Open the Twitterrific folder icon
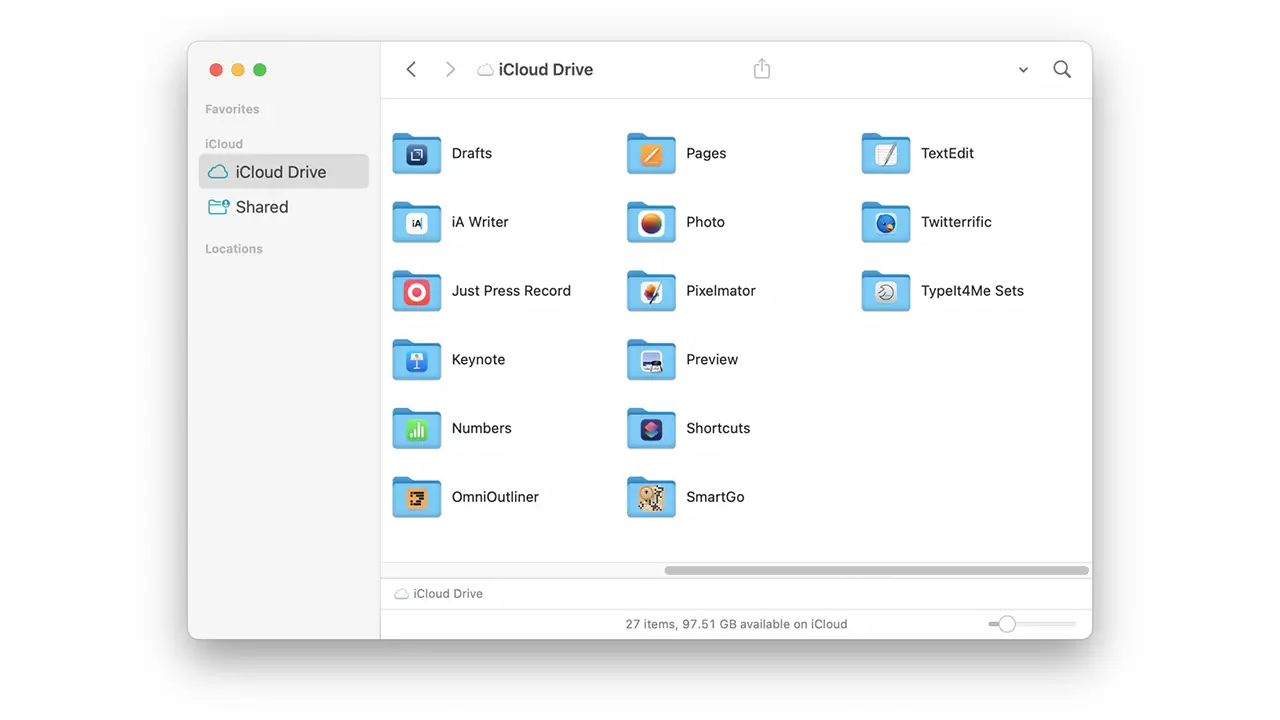1280x720 pixels. (886, 223)
